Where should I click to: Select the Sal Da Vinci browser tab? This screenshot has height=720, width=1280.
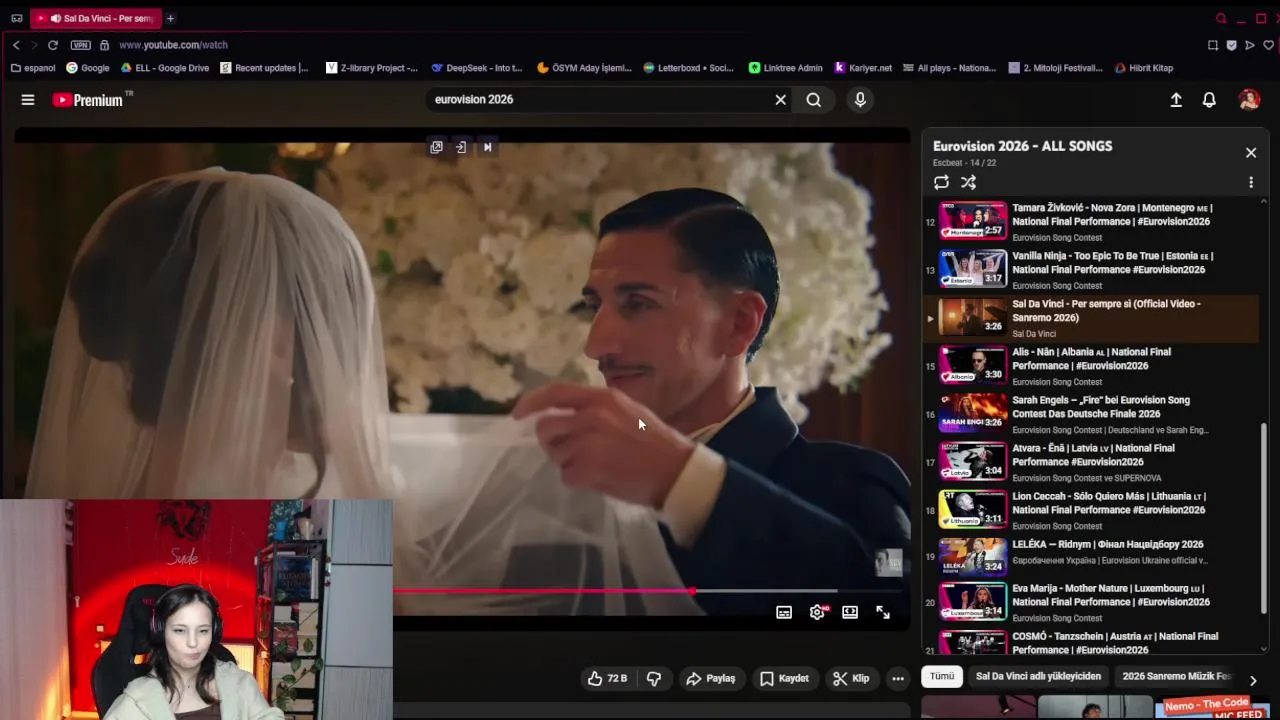95,18
